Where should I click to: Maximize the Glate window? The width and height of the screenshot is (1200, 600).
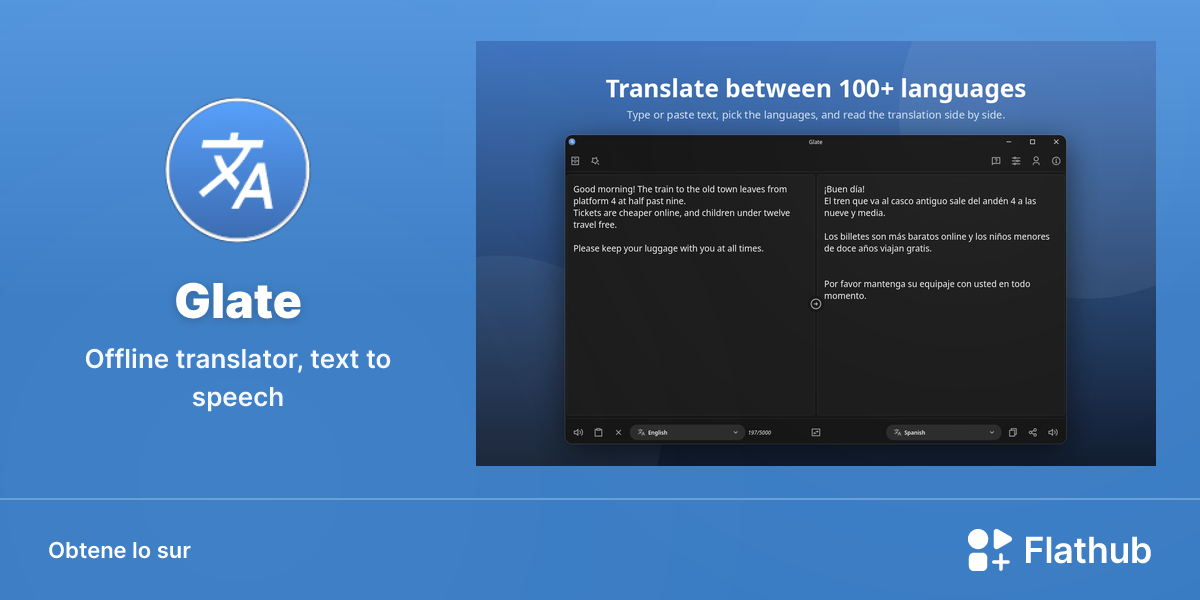[x=1033, y=142]
